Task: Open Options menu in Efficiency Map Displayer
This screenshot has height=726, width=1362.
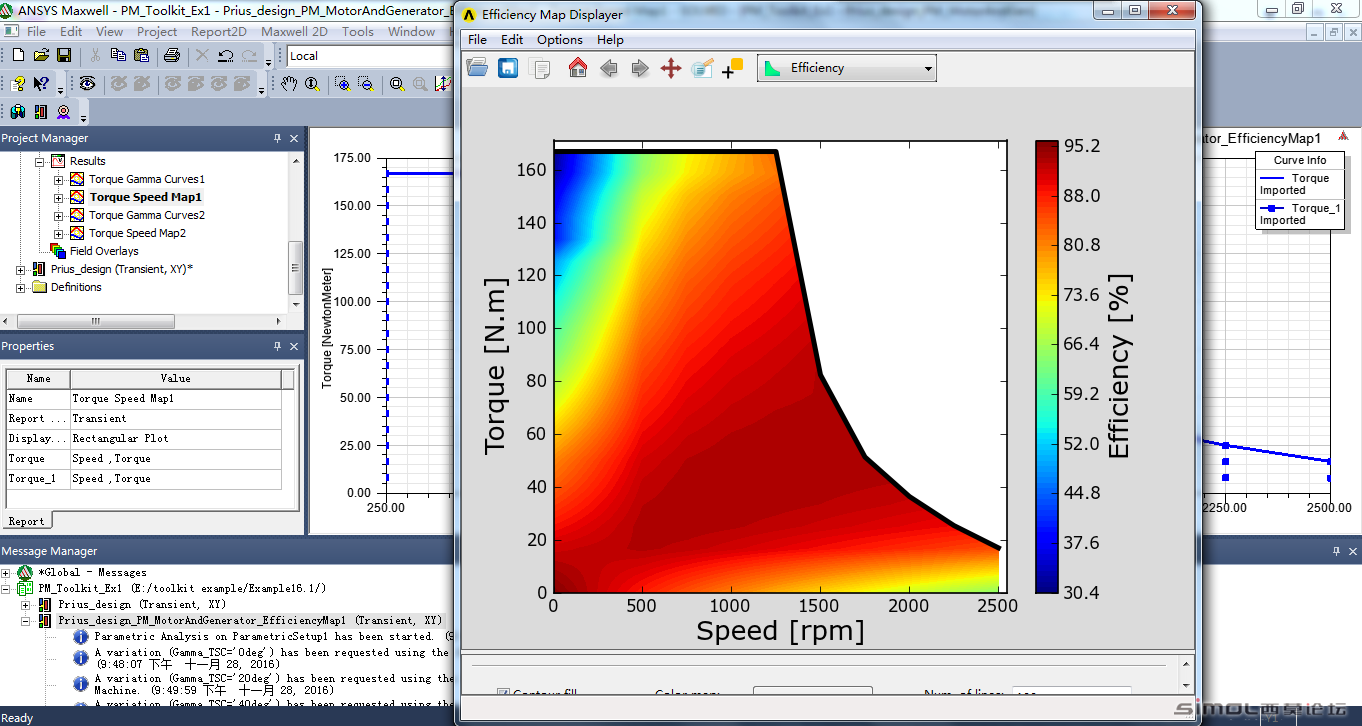Action: (x=560, y=40)
